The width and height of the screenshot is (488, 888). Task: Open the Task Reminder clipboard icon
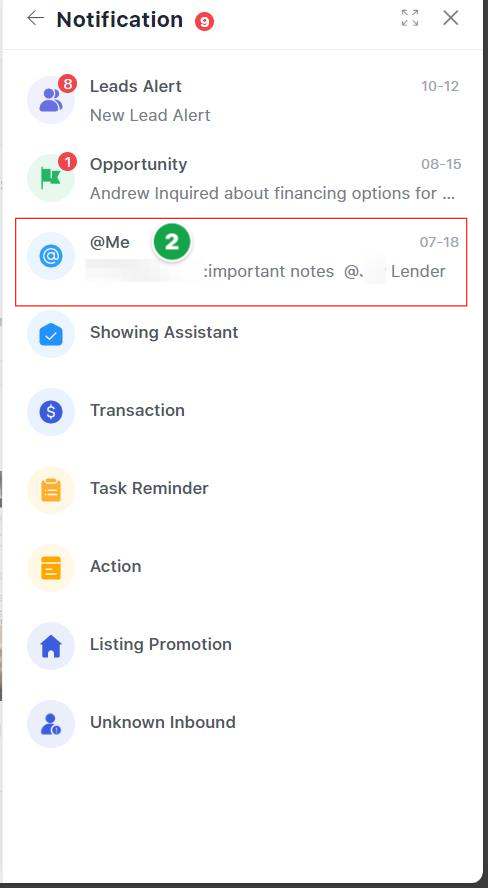click(51, 490)
